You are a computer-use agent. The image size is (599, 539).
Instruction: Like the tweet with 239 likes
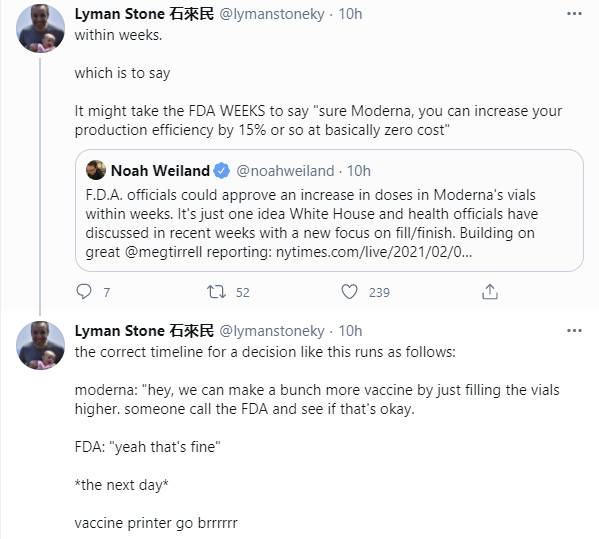point(349,292)
